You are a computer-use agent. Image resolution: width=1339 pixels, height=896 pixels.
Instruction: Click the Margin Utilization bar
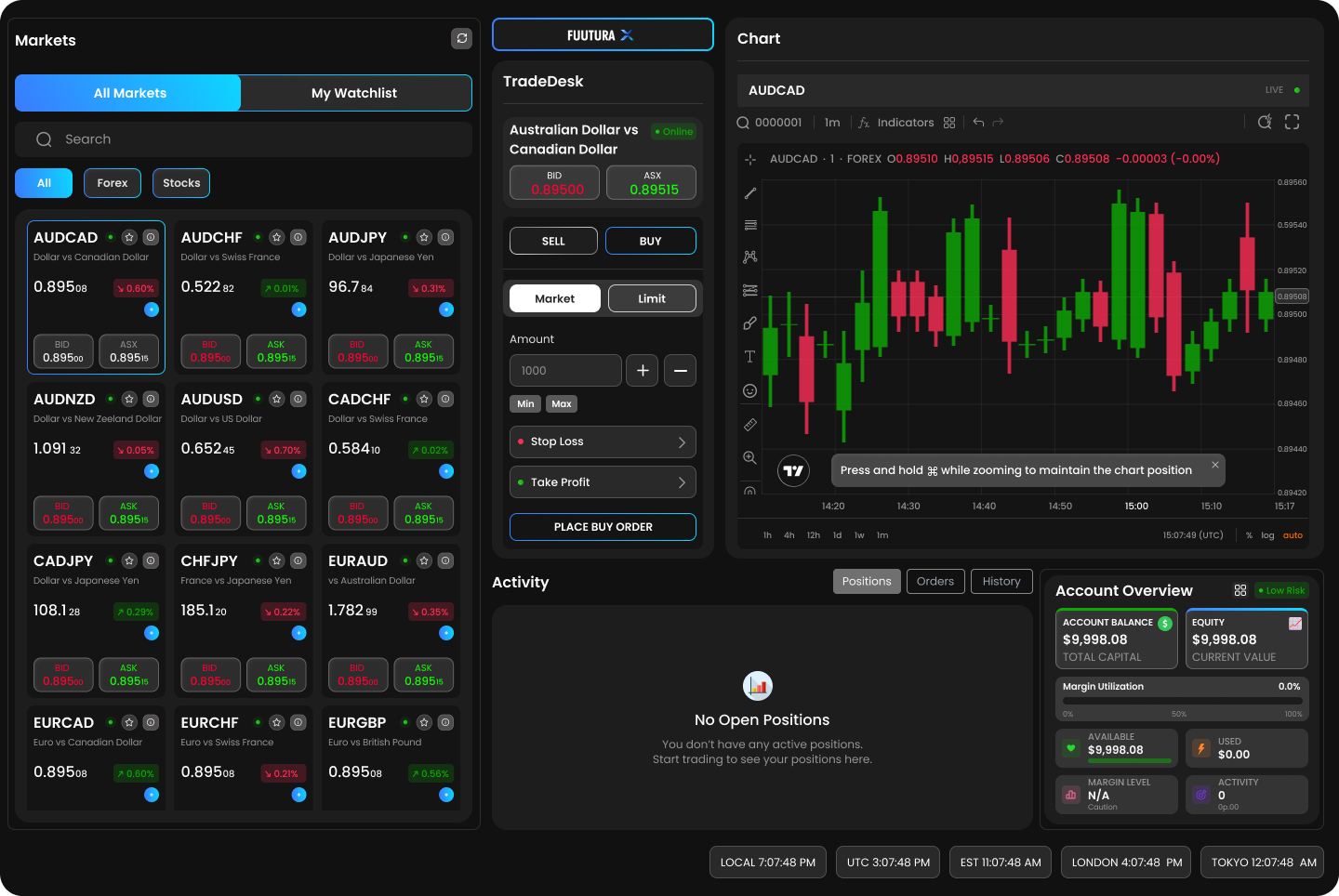(x=1182, y=702)
